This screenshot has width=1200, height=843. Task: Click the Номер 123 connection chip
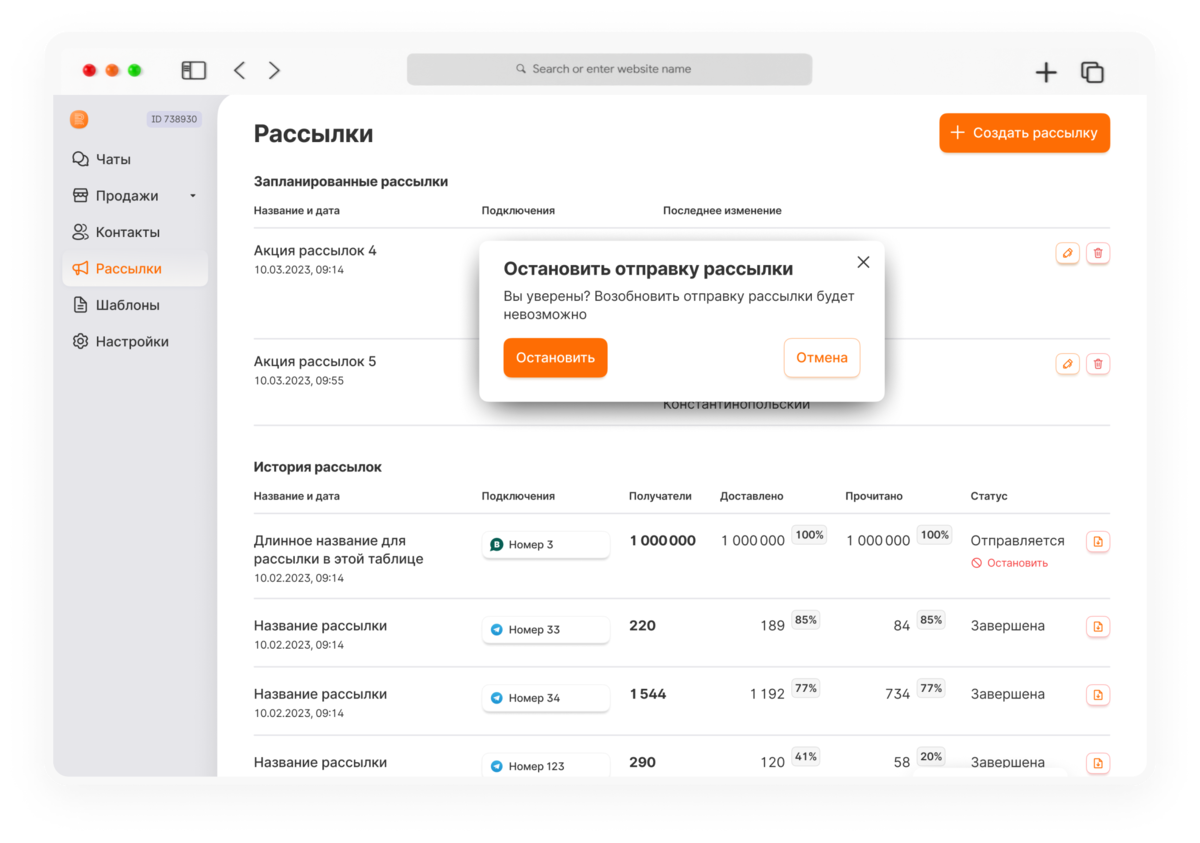tap(546, 765)
